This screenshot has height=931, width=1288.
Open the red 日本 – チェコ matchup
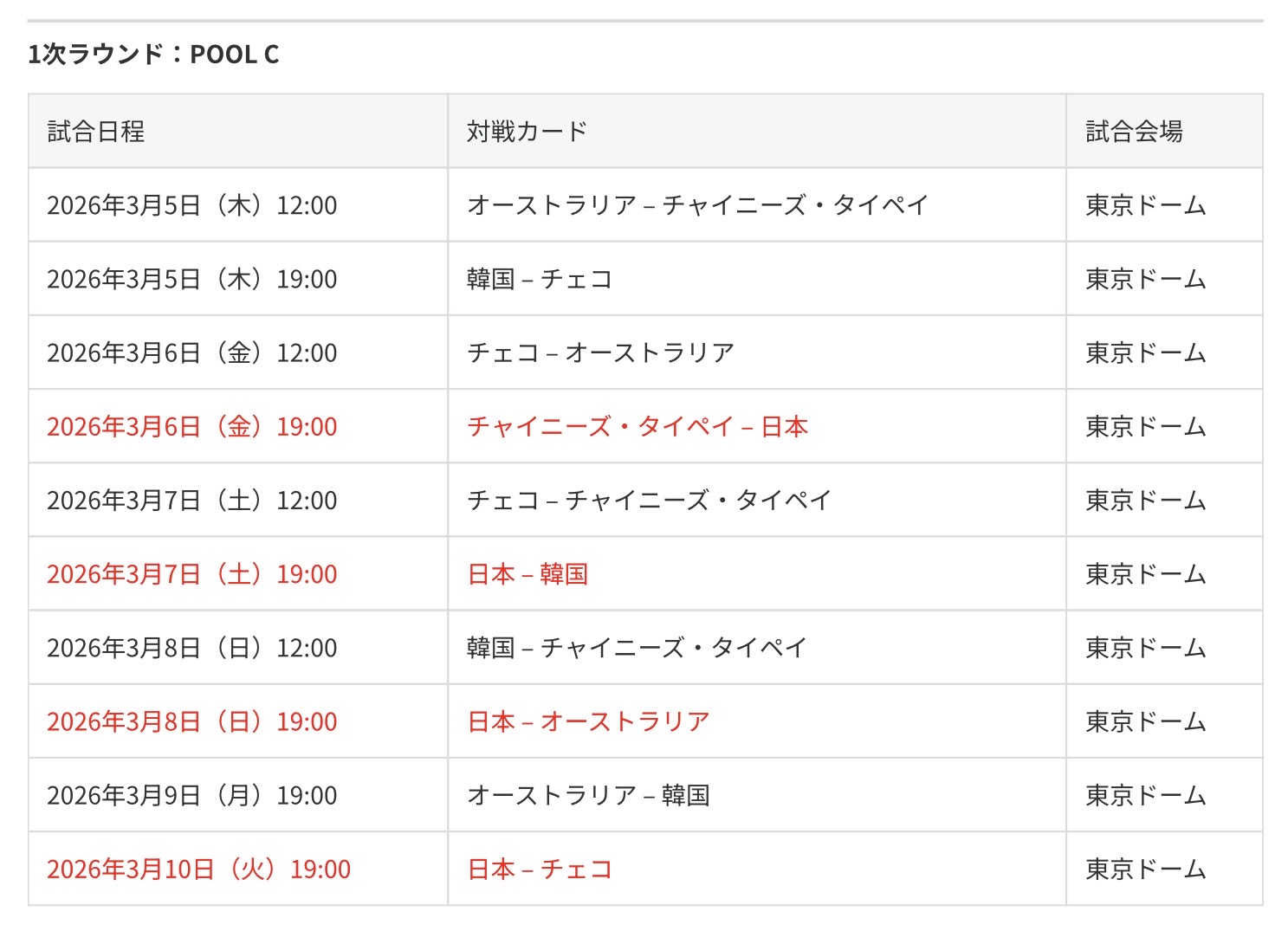tap(540, 869)
